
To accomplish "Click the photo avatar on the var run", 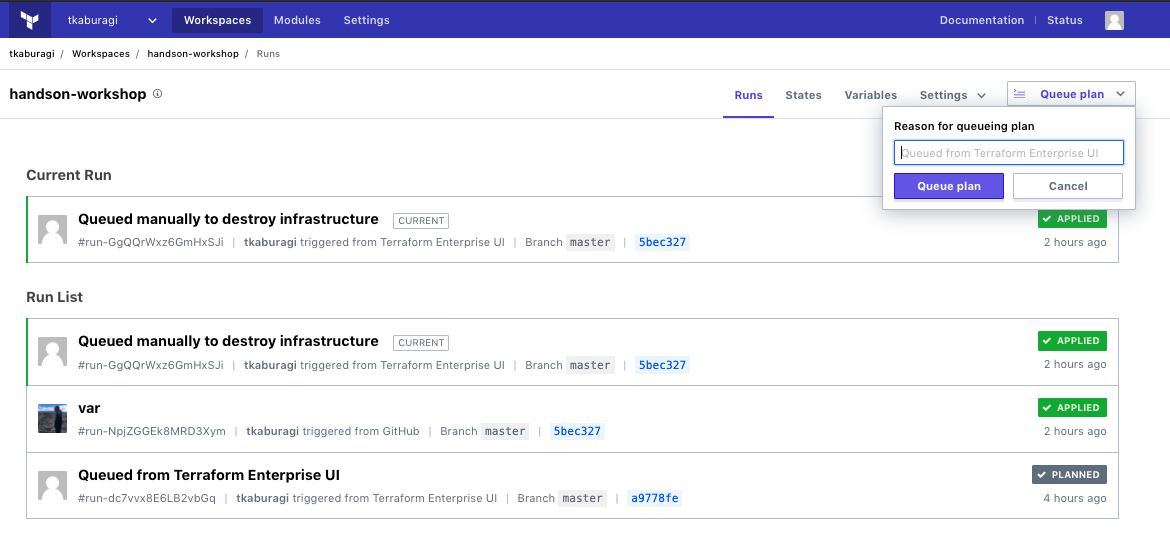I will click(53, 419).
